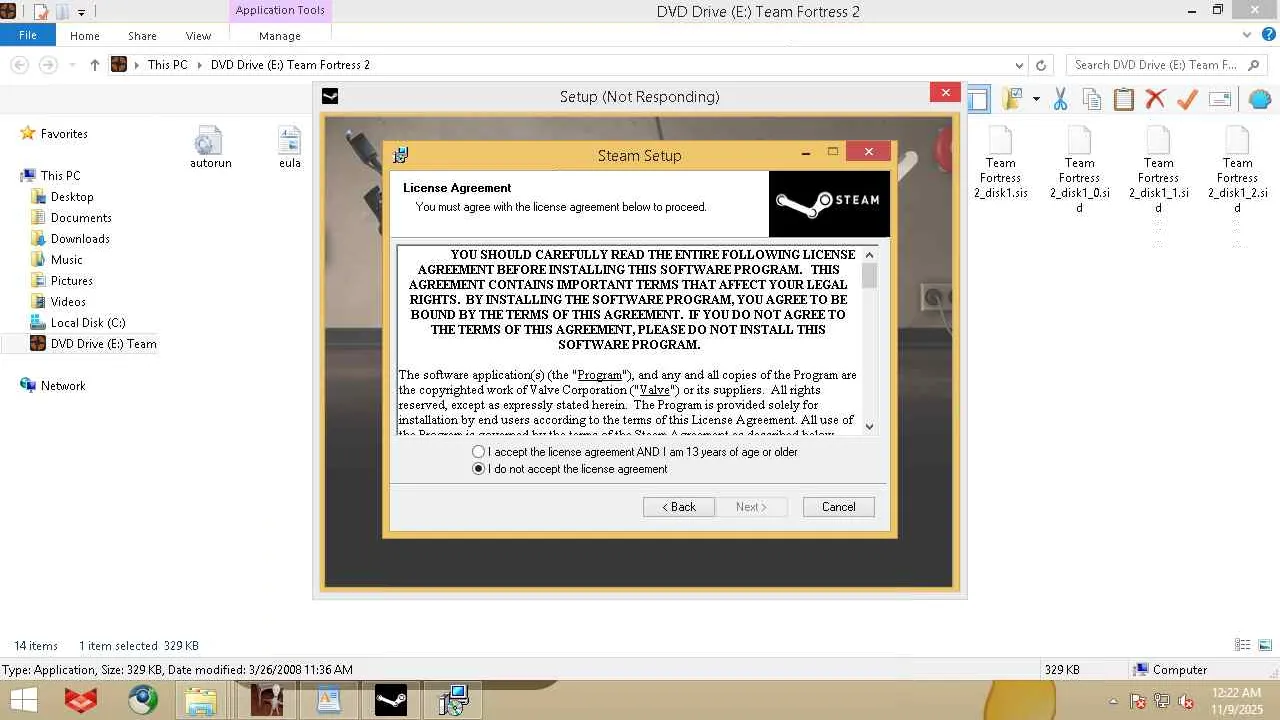
Task: Expand the This PC breadcrumb chevron
Action: [x=200, y=65]
